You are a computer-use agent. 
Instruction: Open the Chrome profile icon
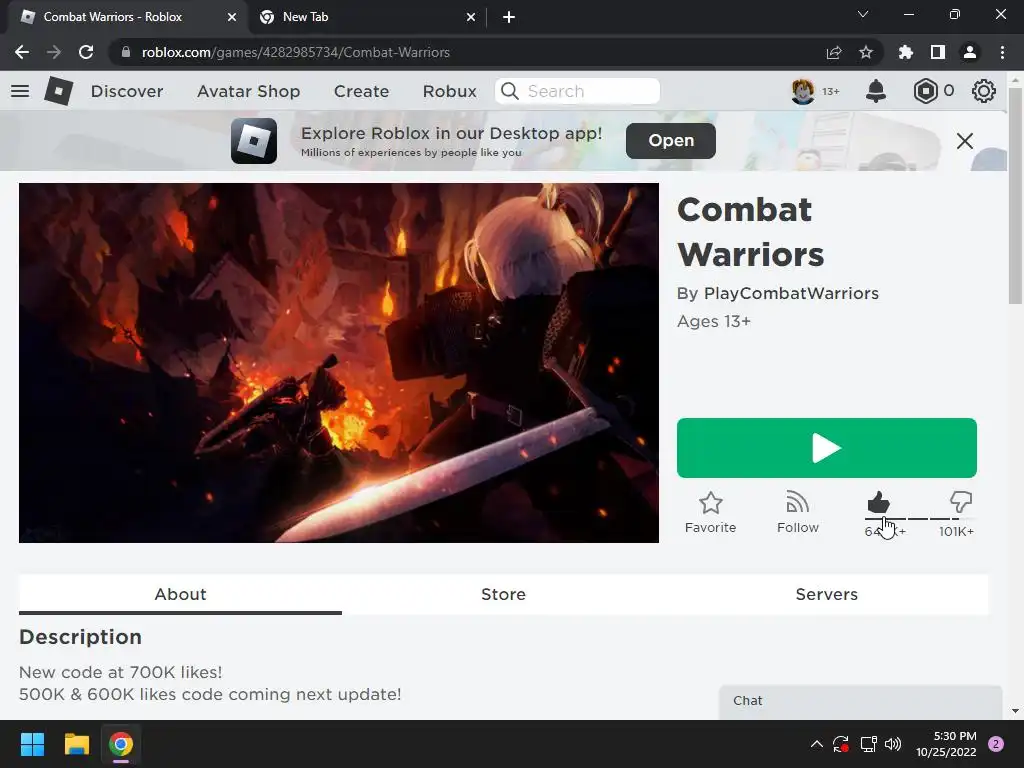(970, 52)
